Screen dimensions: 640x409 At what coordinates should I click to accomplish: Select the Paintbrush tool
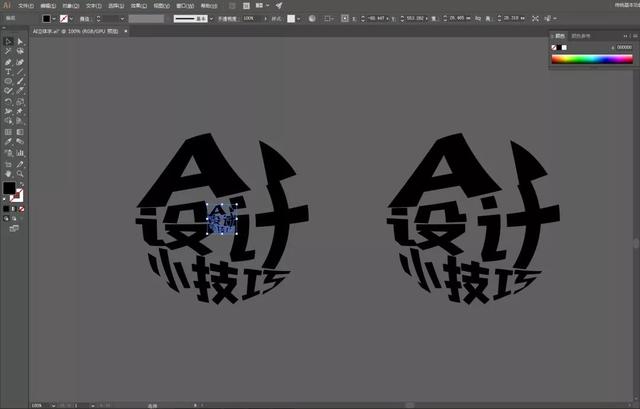pyautogui.click(x=20, y=81)
